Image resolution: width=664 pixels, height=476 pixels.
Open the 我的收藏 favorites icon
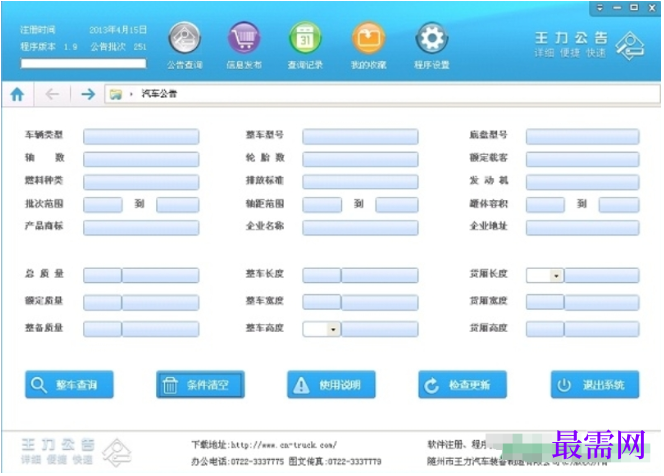[368, 39]
